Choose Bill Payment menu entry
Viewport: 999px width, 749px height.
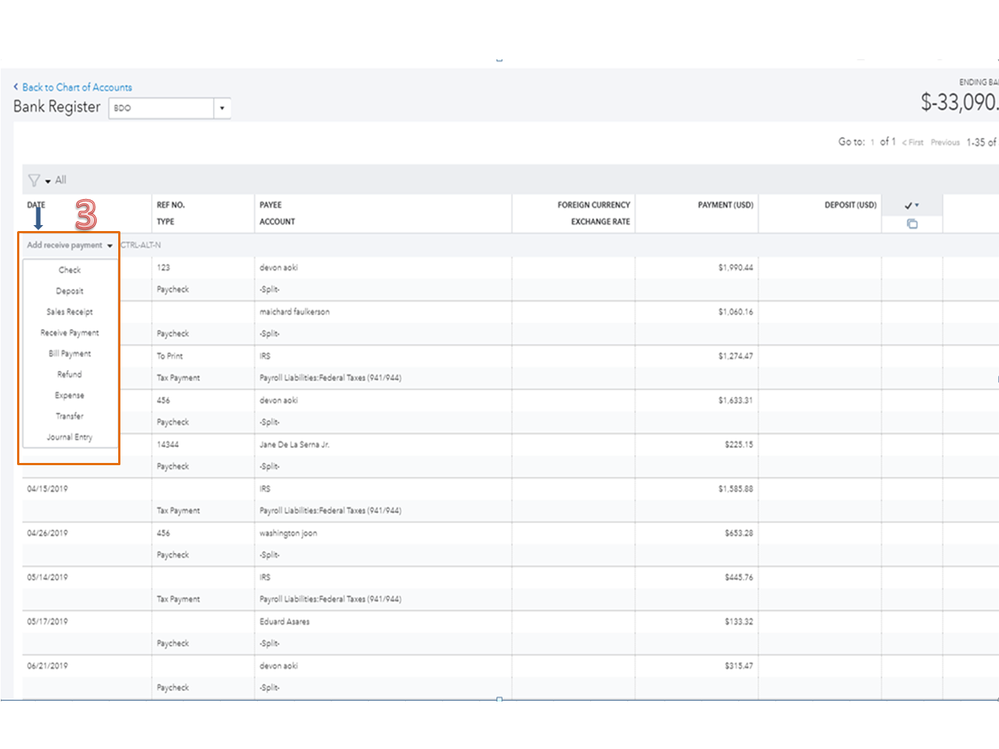(x=70, y=354)
